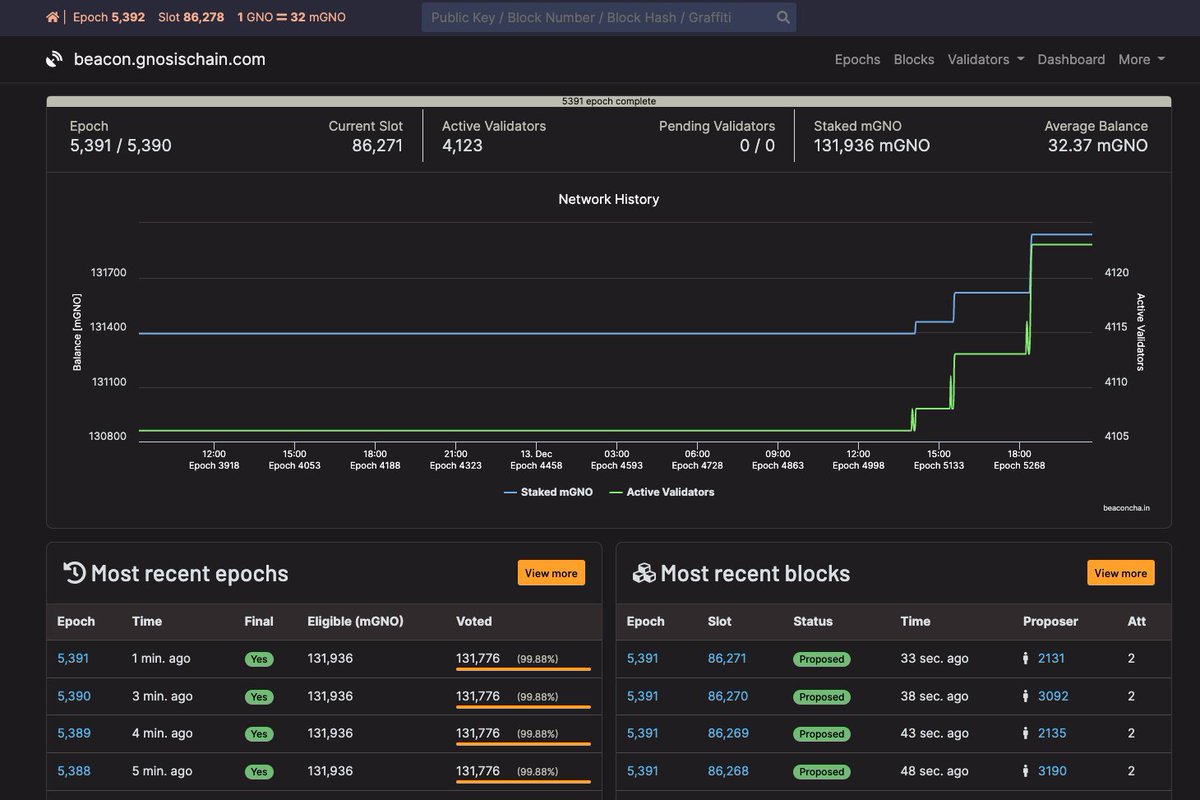Click proposer person icon next to 2131
This screenshot has height=800, width=1200.
1026,659
